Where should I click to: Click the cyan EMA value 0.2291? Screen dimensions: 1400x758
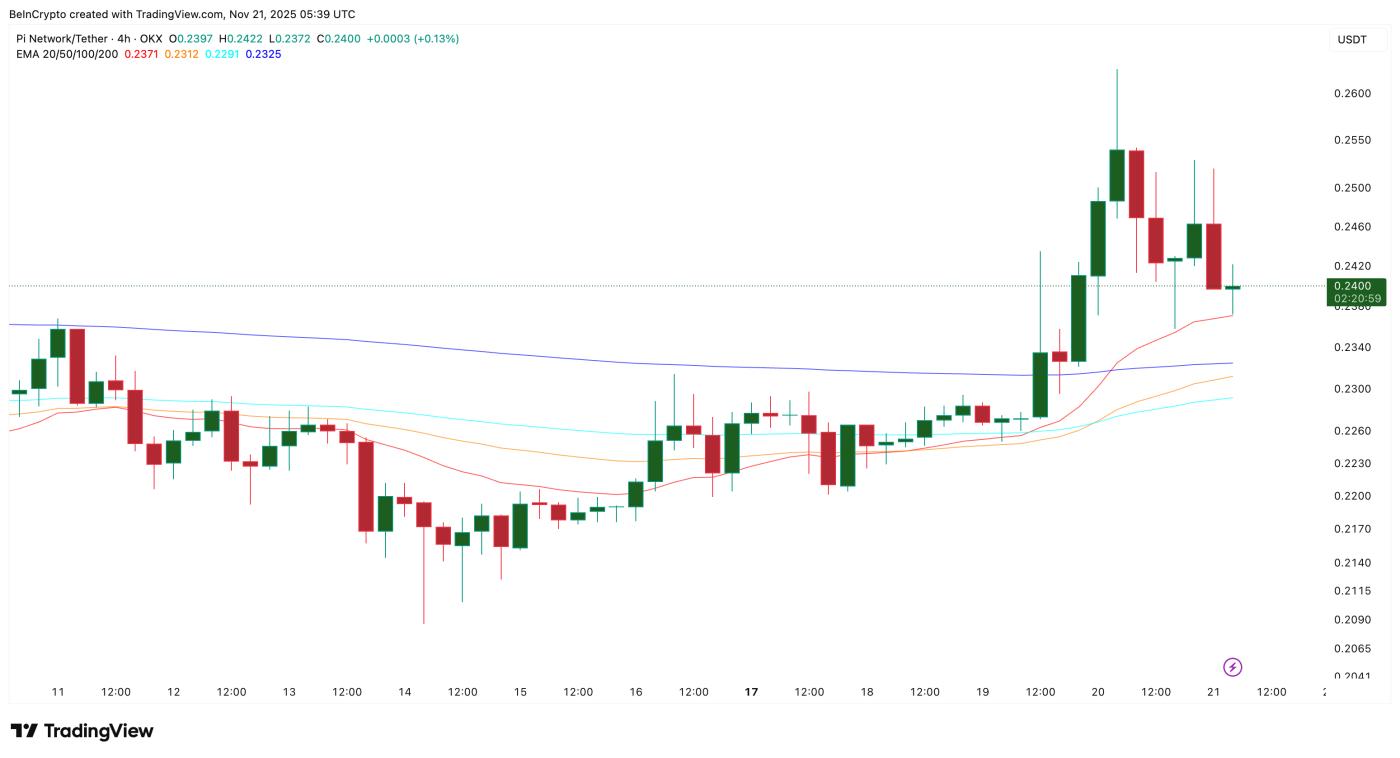pyautogui.click(x=222, y=54)
